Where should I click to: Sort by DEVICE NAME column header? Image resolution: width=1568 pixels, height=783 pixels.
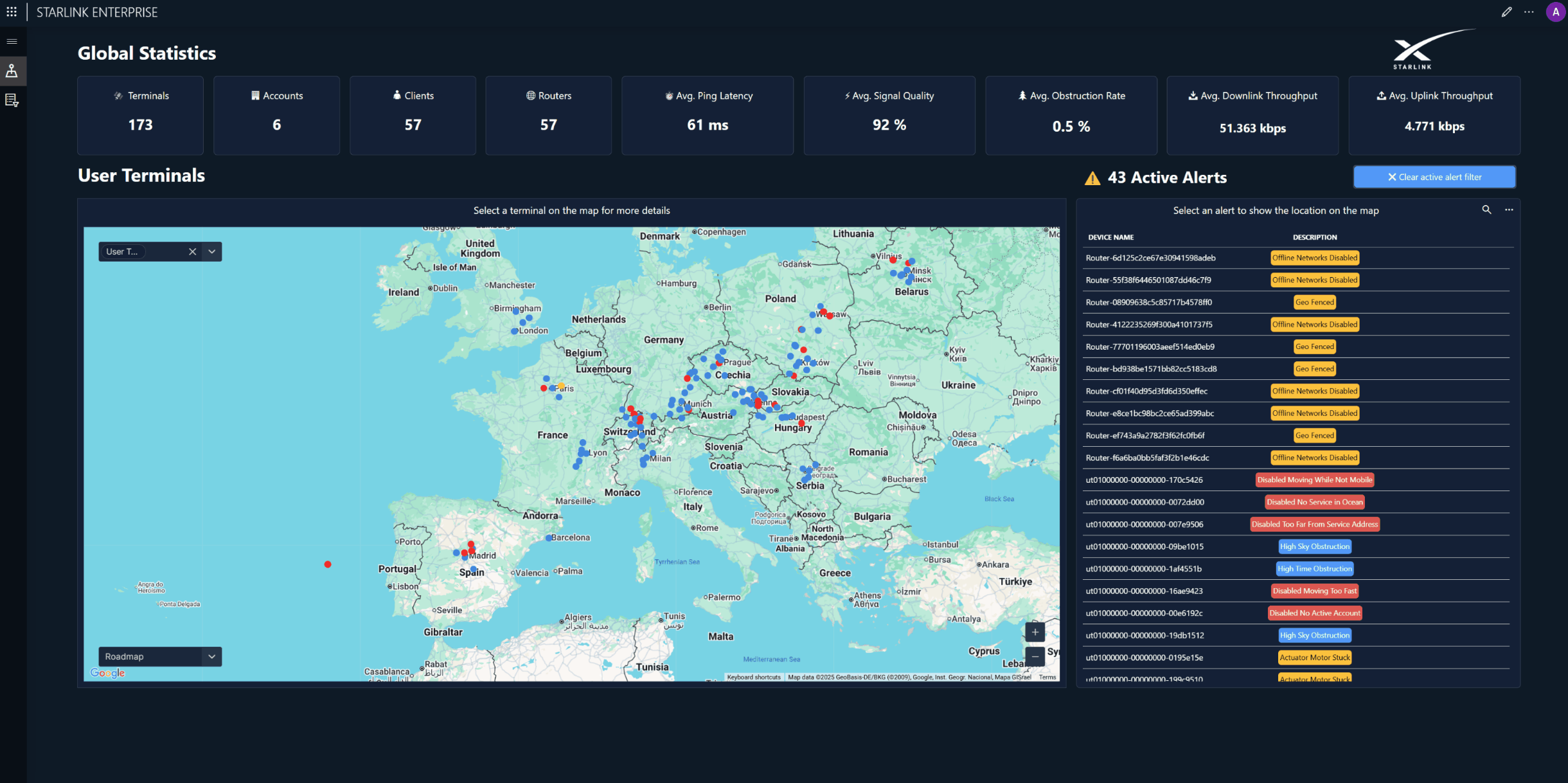pyautogui.click(x=1110, y=237)
